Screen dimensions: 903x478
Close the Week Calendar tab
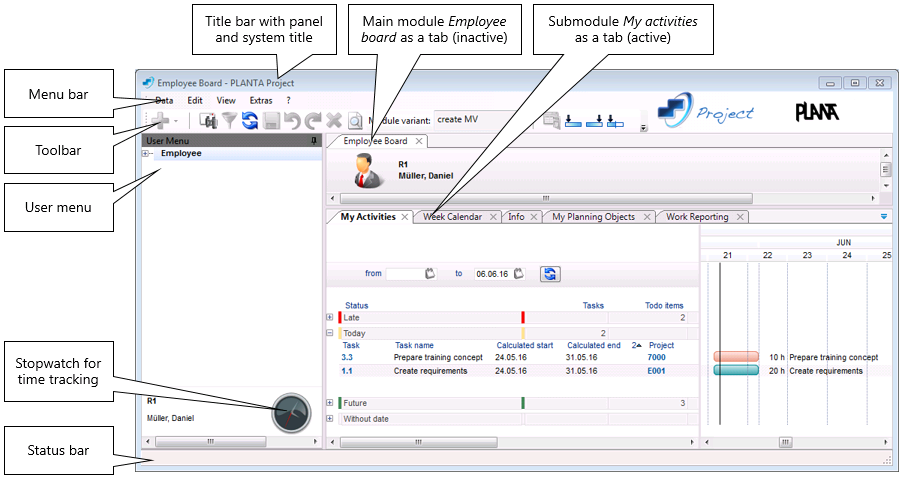pyautogui.click(x=494, y=217)
